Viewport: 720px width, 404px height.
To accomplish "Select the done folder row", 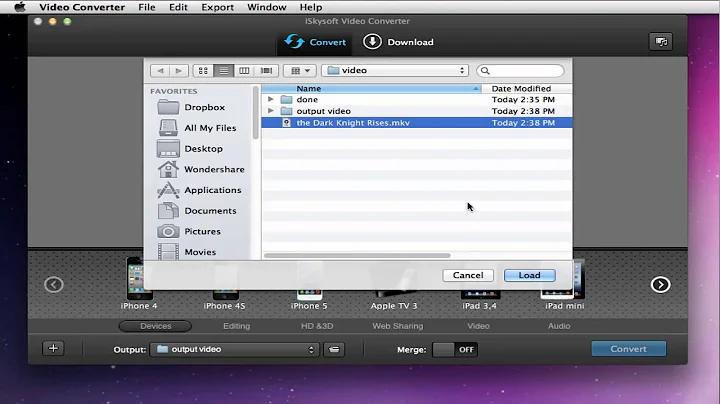I will (417, 99).
